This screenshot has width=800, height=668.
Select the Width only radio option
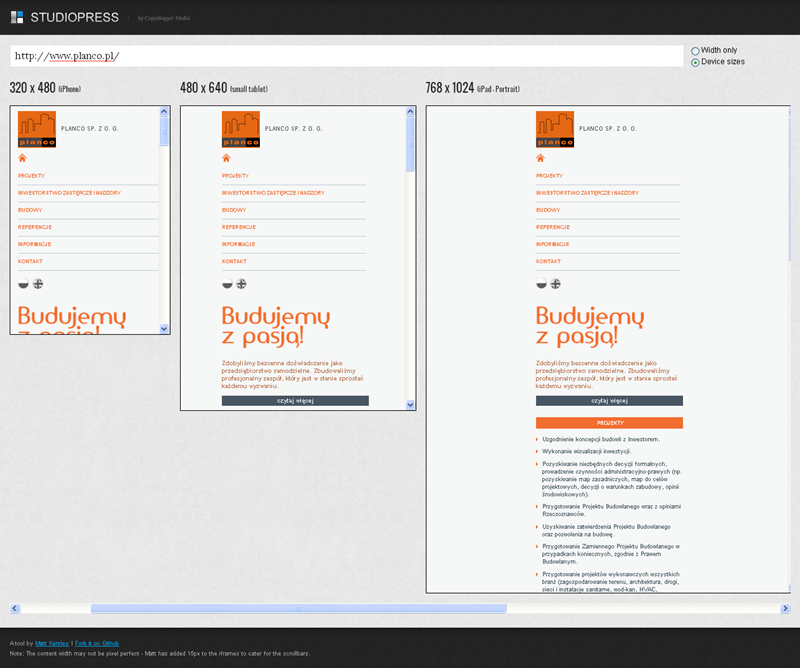point(695,51)
